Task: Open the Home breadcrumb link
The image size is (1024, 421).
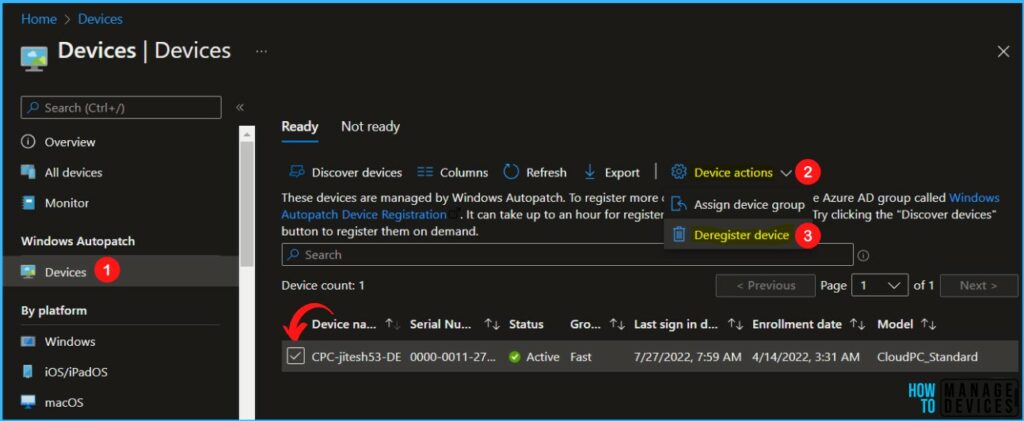Action: pyautogui.click(x=39, y=19)
